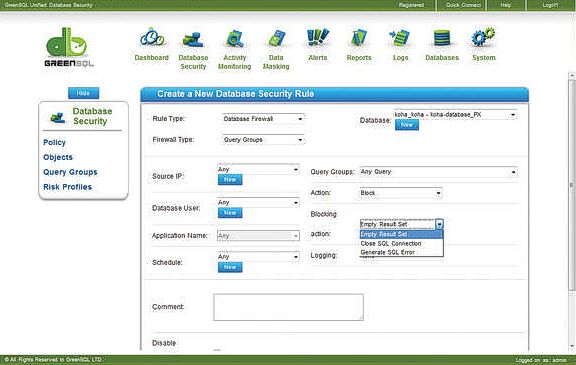This screenshot has height=365, width=576.
Task: Open the Source IP dropdown
Action: click(258, 169)
